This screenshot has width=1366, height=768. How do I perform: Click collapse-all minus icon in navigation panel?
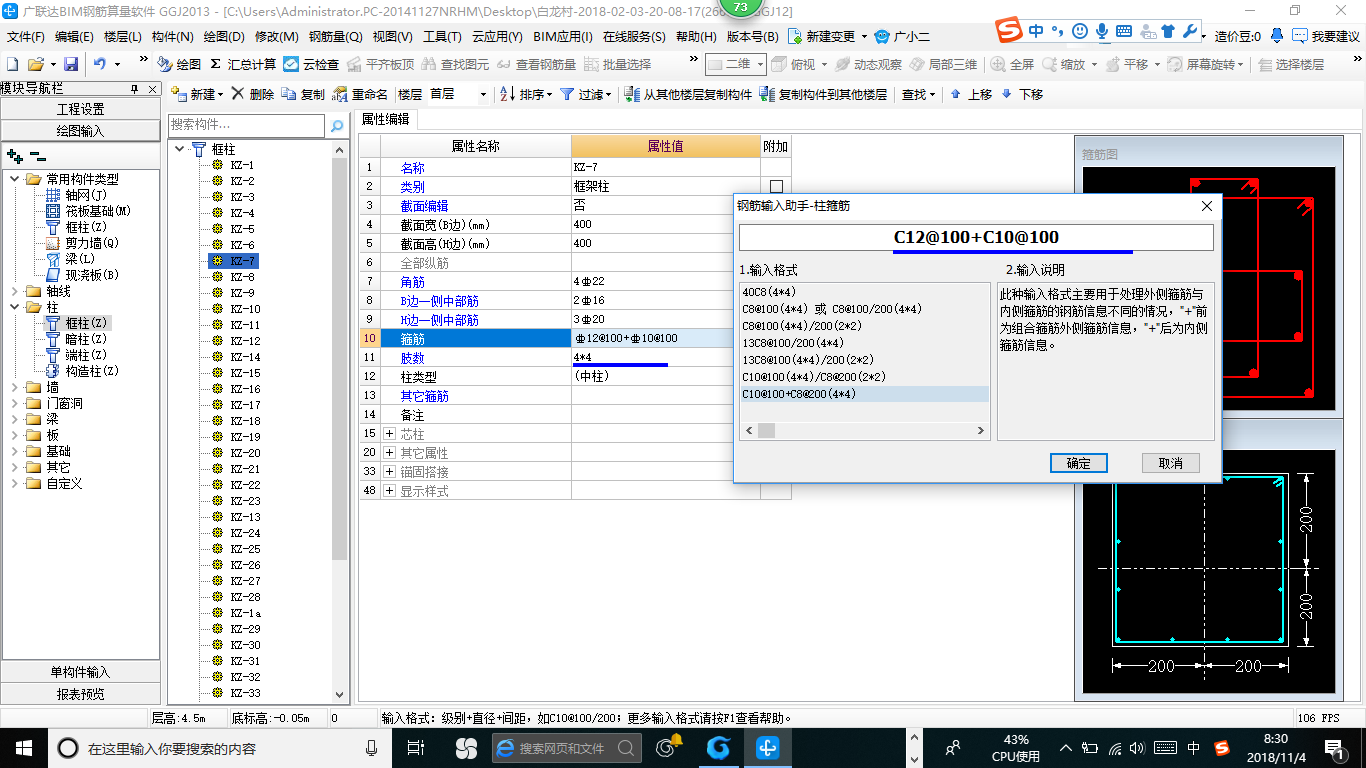(37, 156)
